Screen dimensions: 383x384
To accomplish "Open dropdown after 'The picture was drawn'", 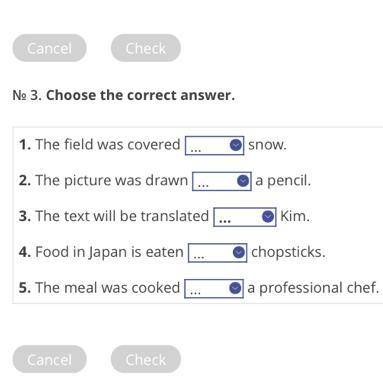I will 222,181.
